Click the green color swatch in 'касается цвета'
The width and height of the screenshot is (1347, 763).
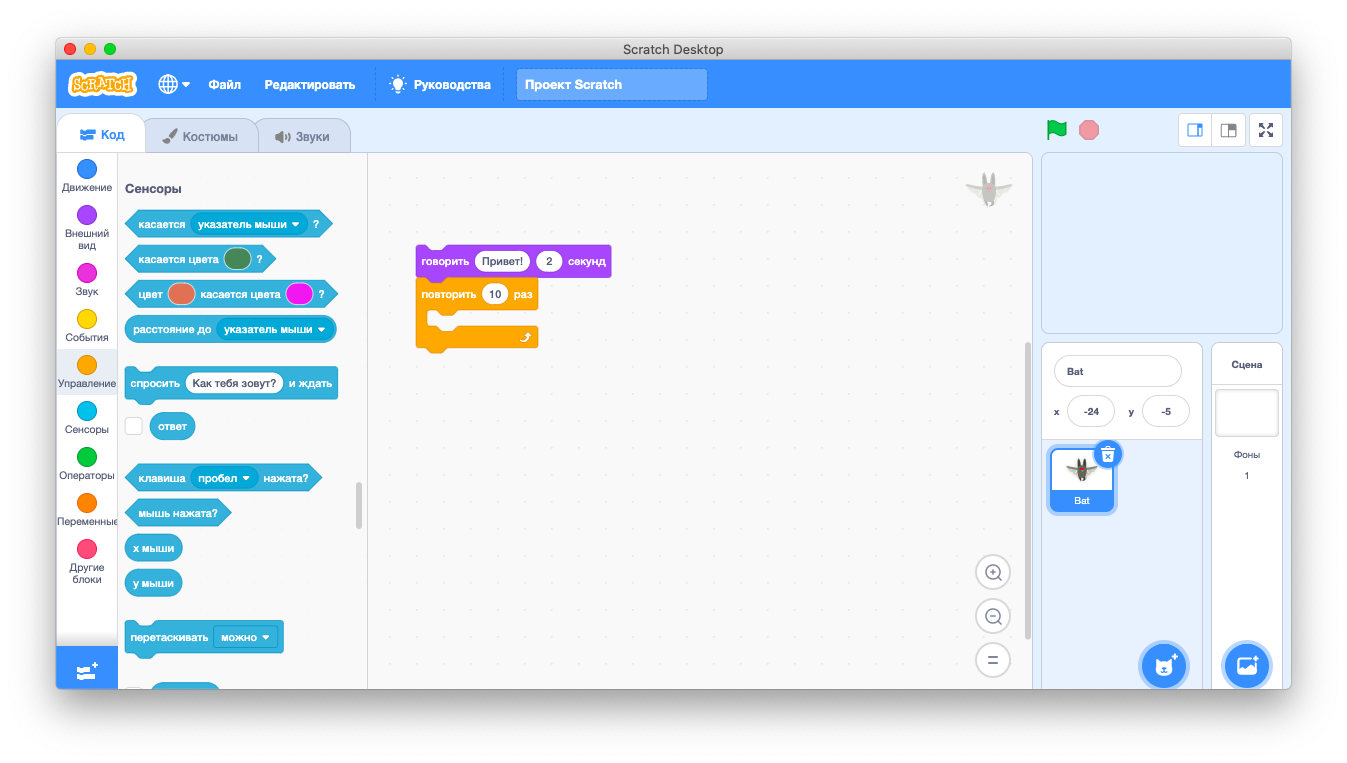click(x=237, y=259)
